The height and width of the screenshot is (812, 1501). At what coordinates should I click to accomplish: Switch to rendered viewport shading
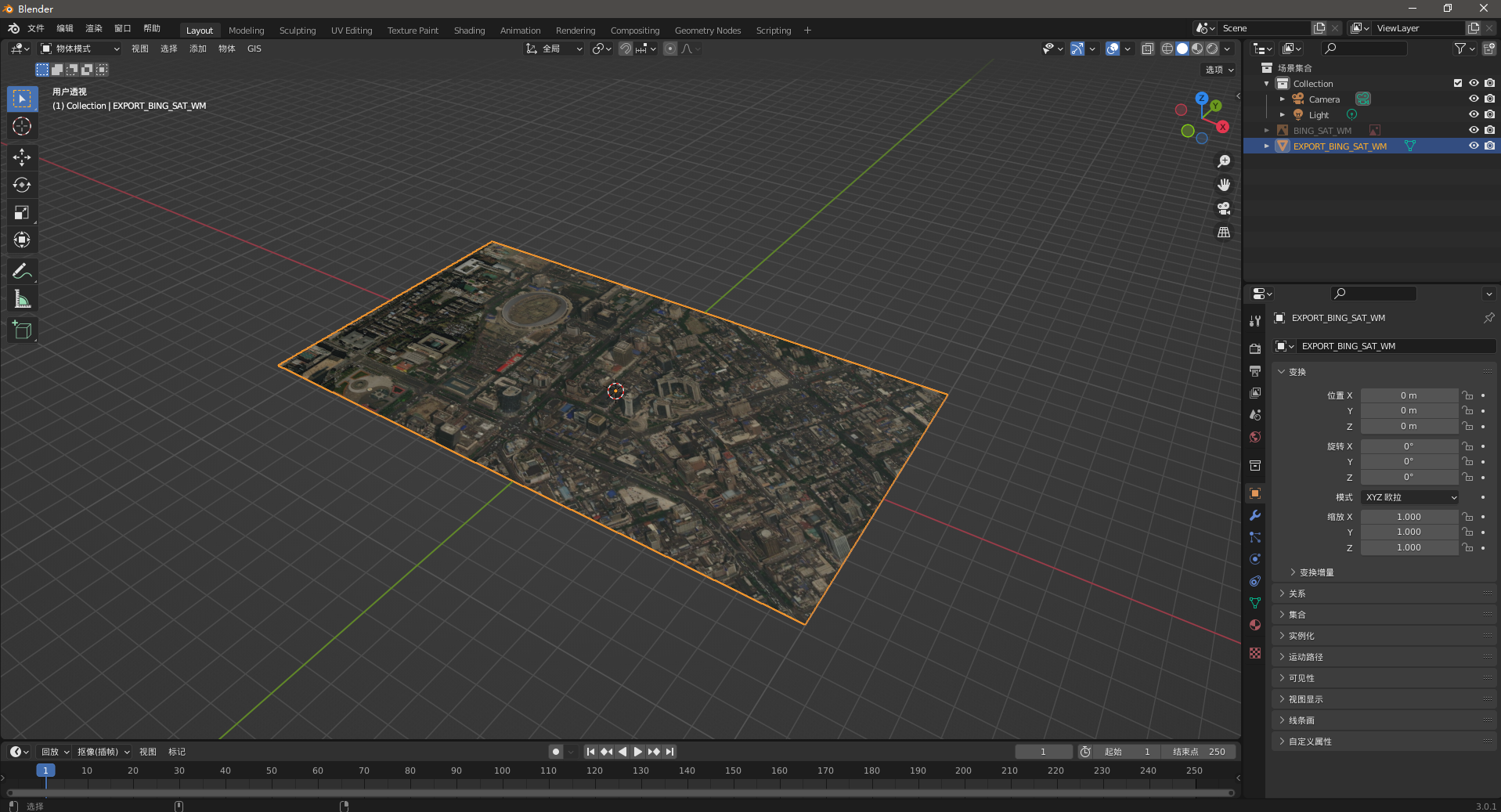click(x=1212, y=49)
